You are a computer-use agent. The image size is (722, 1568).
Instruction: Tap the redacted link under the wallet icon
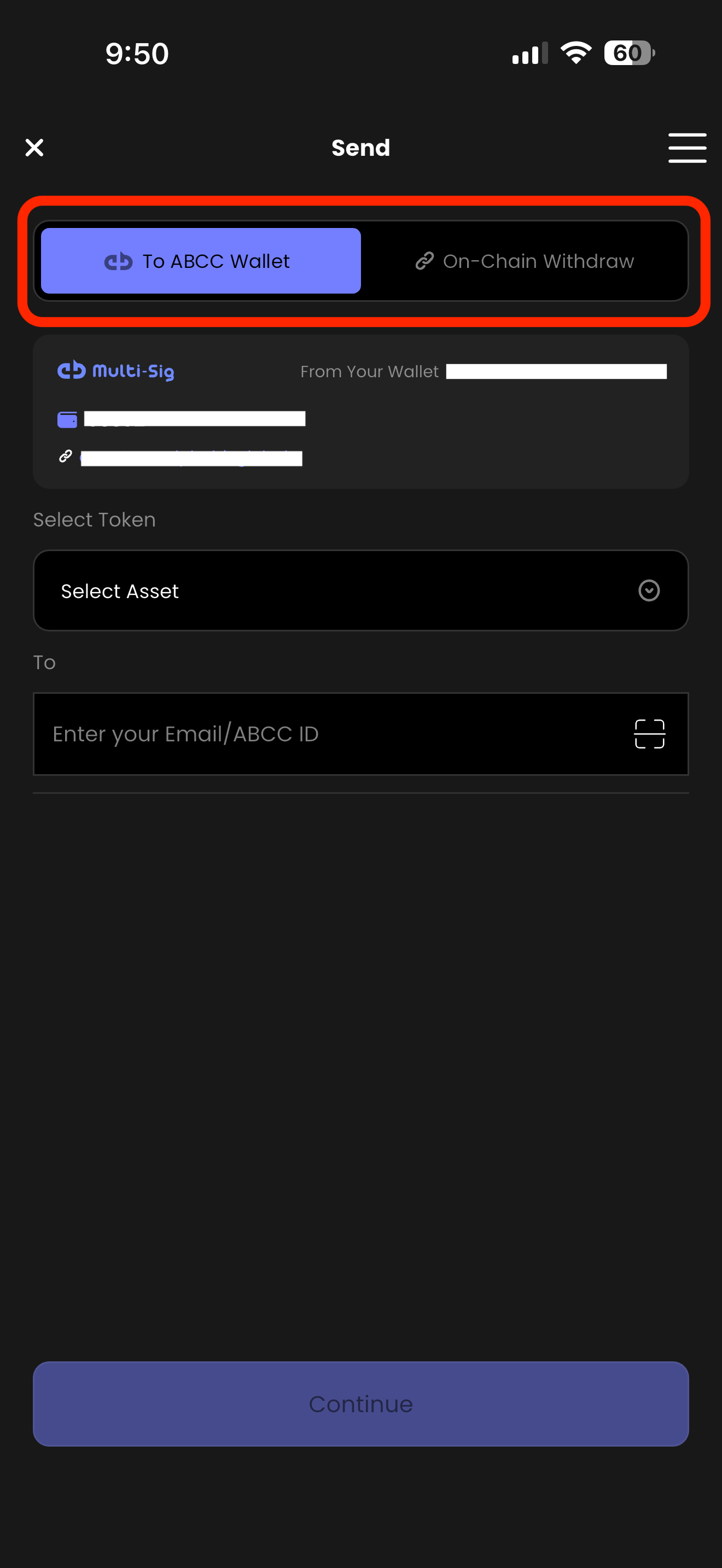coord(191,458)
